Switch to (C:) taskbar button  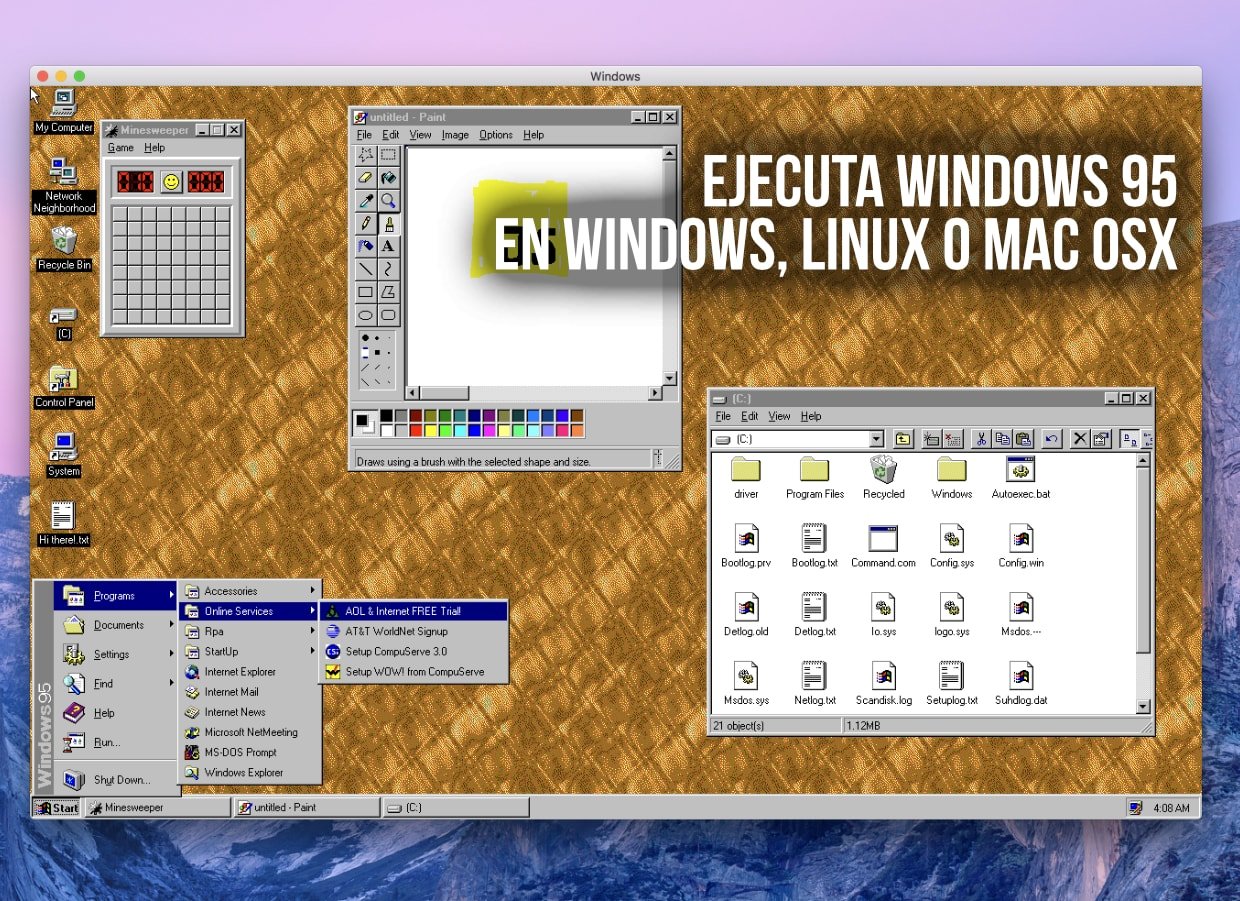click(x=455, y=808)
